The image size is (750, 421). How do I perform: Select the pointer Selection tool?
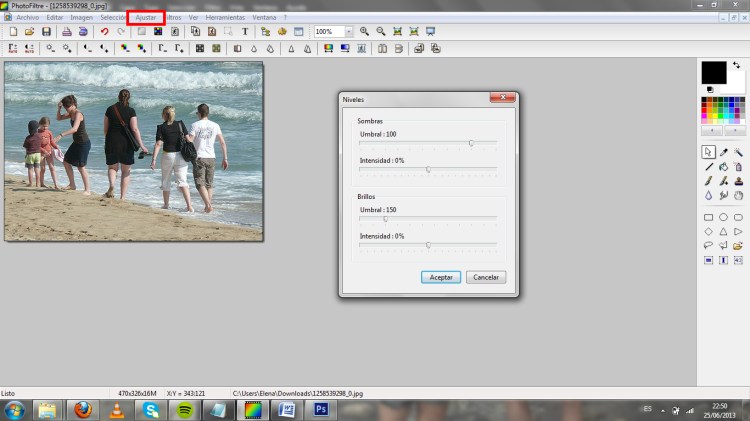click(x=708, y=153)
